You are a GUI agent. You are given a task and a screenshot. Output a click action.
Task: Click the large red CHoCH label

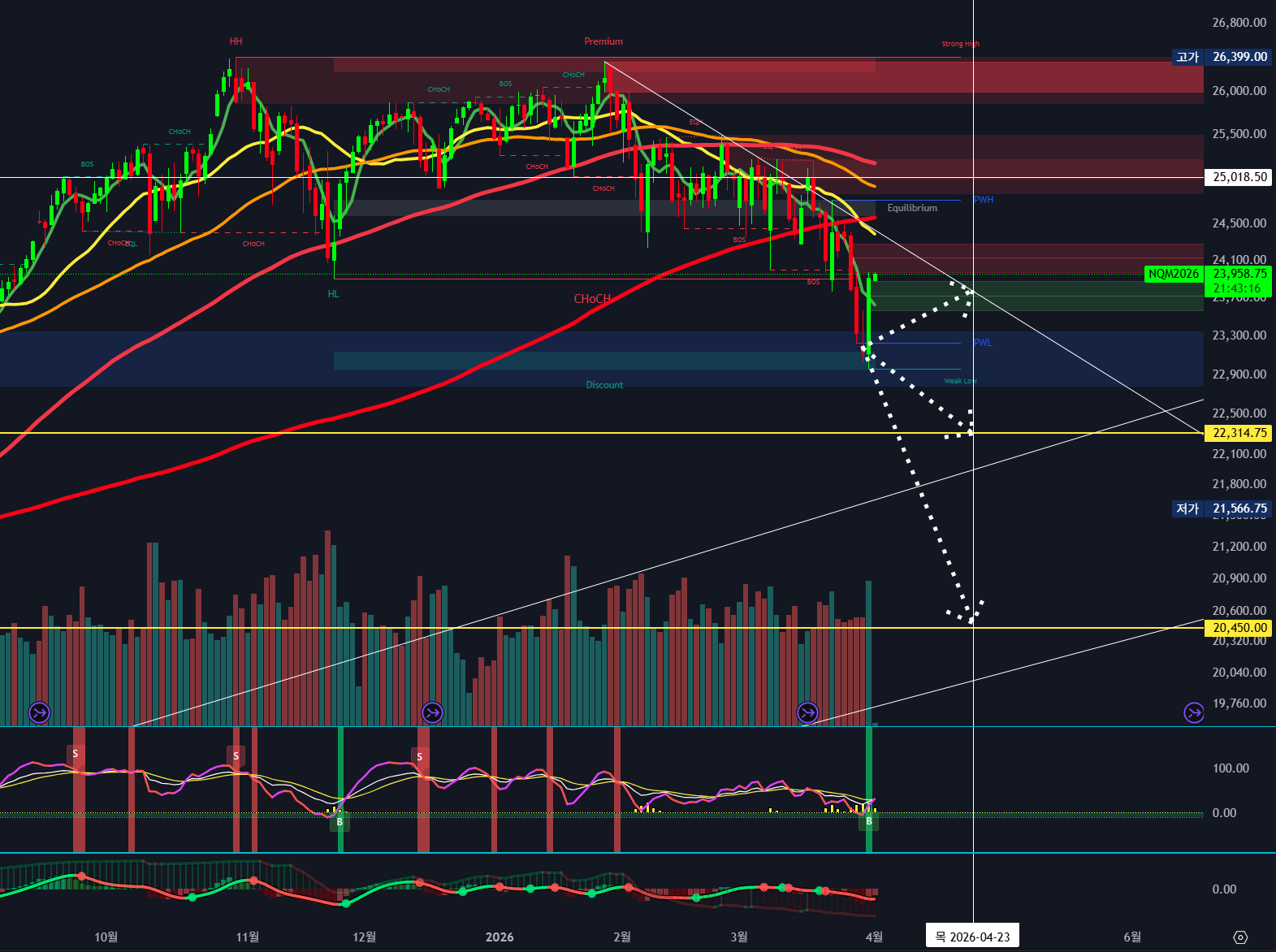[x=592, y=299]
